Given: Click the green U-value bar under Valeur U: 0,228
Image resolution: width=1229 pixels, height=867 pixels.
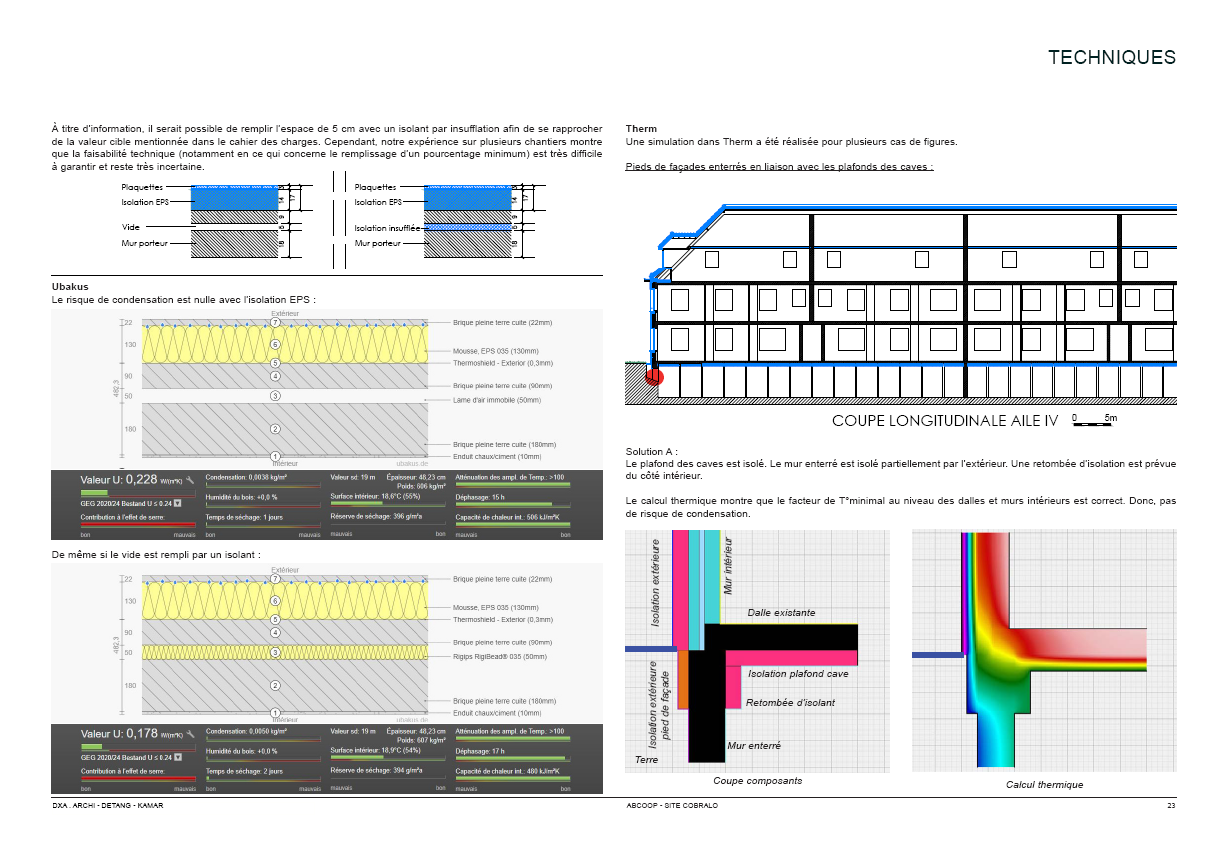Looking at the screenshot, I should point(94,493).
